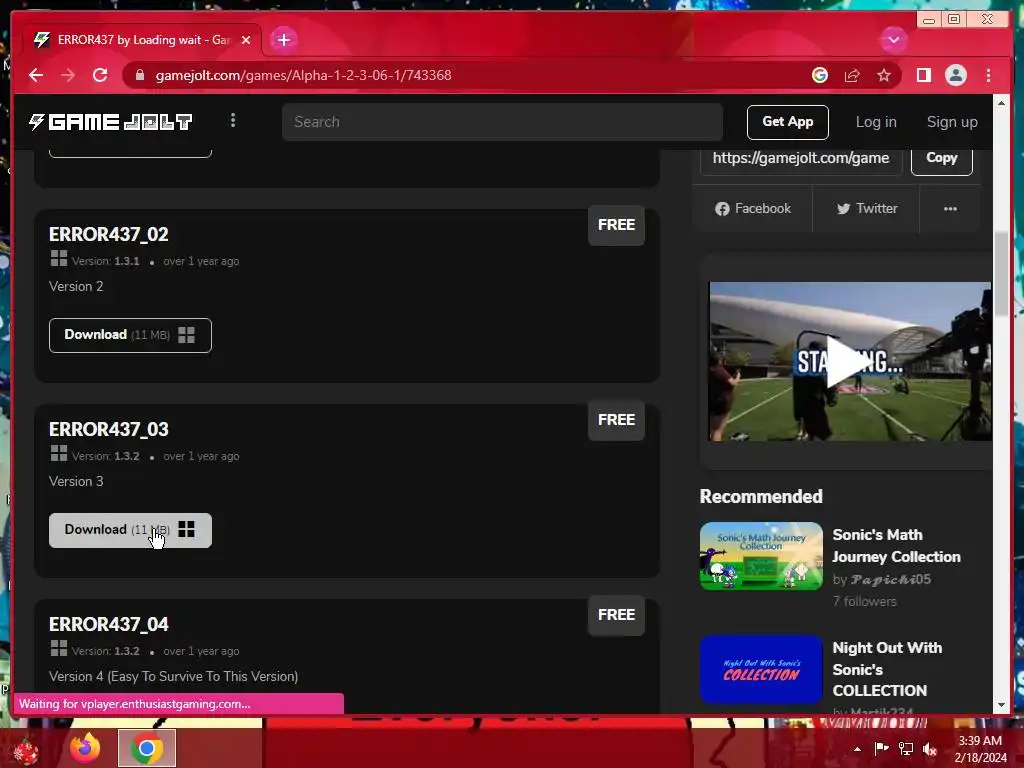Click the Recommended section heading

coord(761,496)
